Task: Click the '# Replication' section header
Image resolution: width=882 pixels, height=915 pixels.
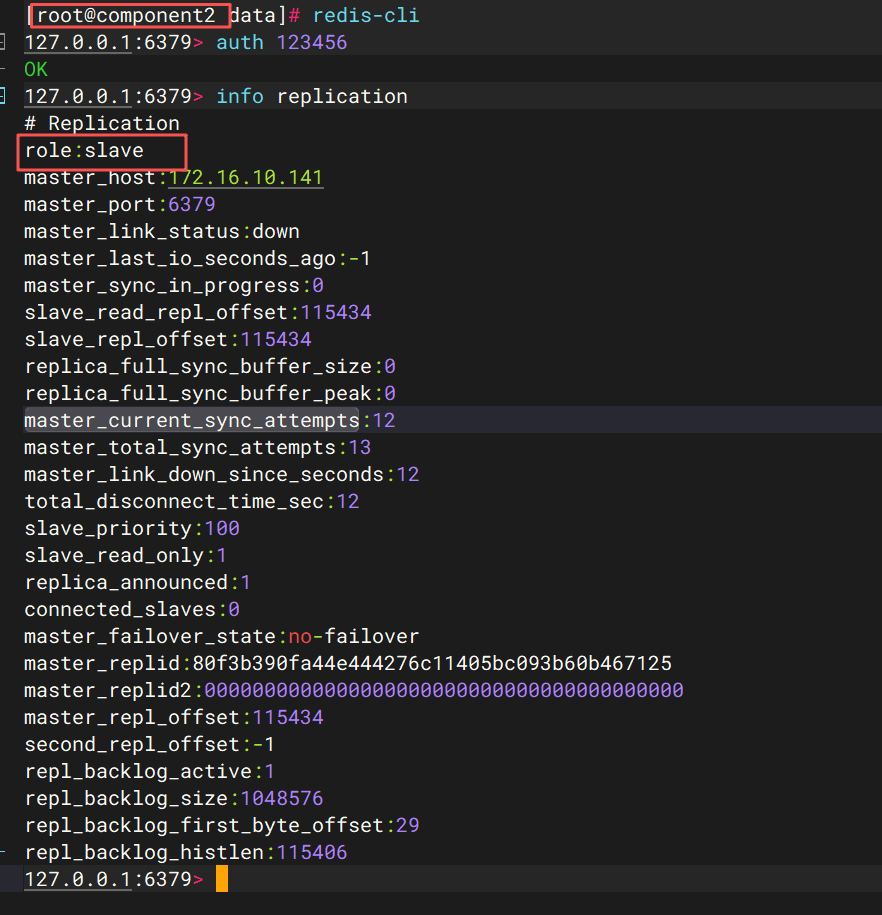Action: tap(102, 123)
